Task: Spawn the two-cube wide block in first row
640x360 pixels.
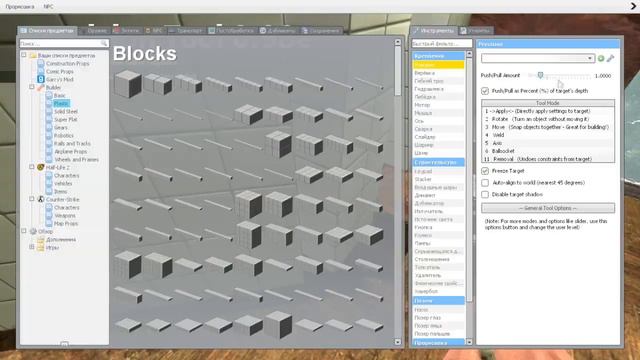Action: [x=158, y=84]
